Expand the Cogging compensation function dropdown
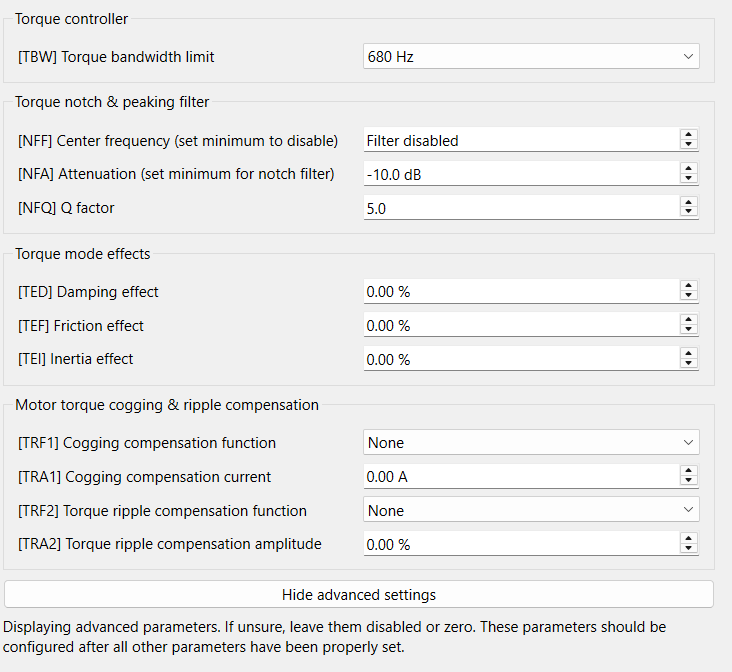Viewport: 732px width, 672px height. (530, 443)
